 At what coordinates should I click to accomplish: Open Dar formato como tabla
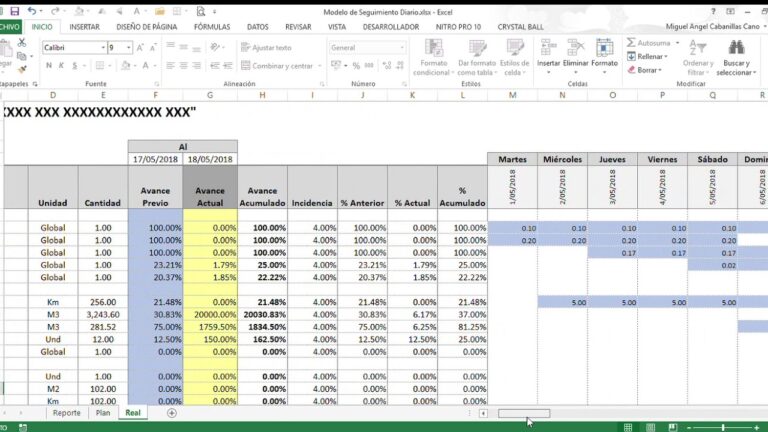(477, 58)
